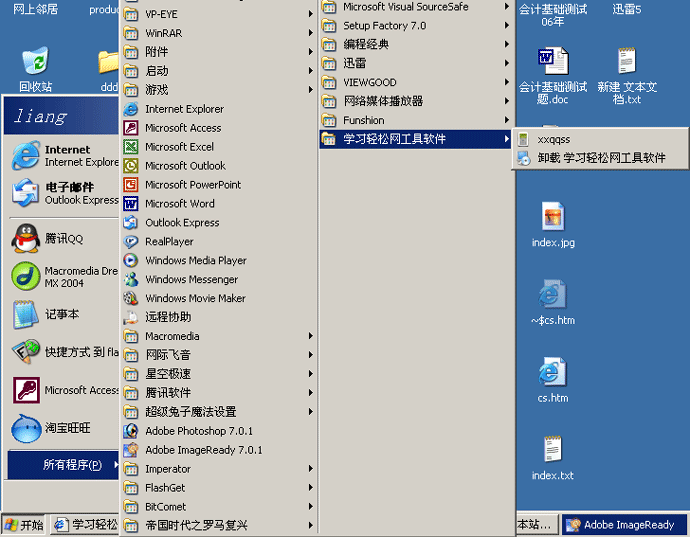Open Setup Factory 7.0 submenu
This screenshot has width=690, height=537.
click(416, 26)
